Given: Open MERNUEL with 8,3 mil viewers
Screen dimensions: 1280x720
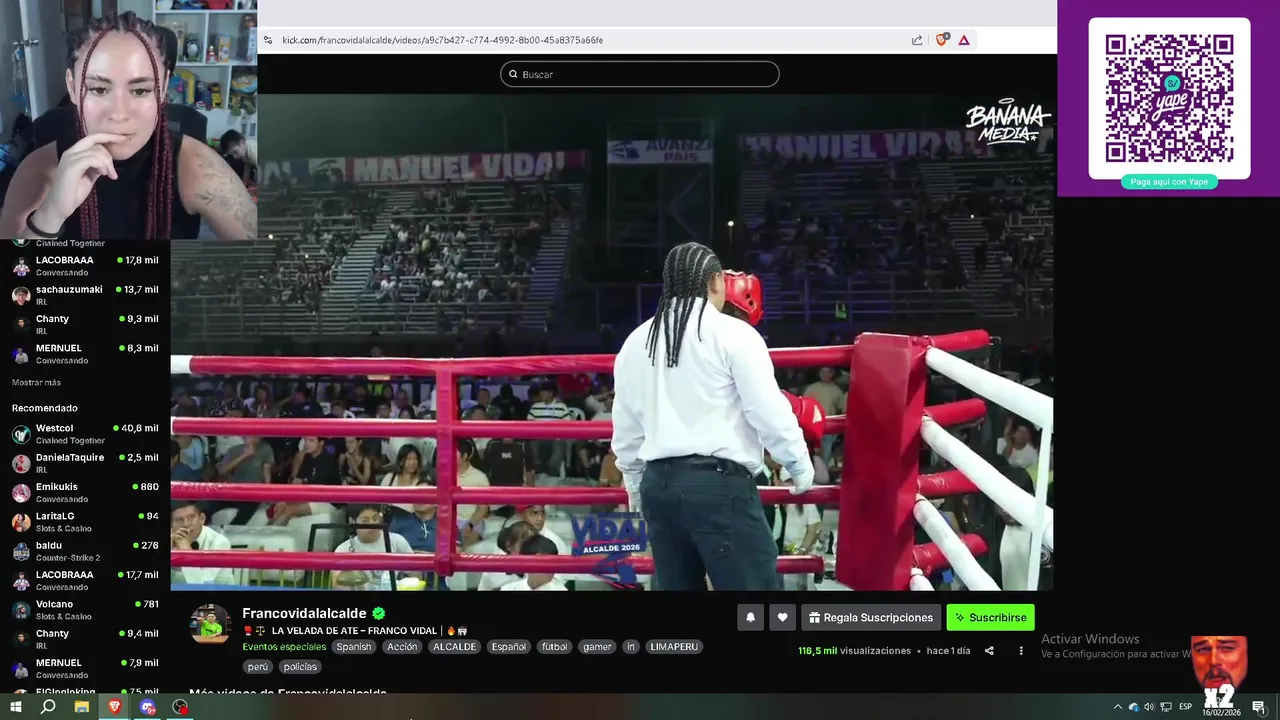Looking at the screenshot, I should point(85,354).
